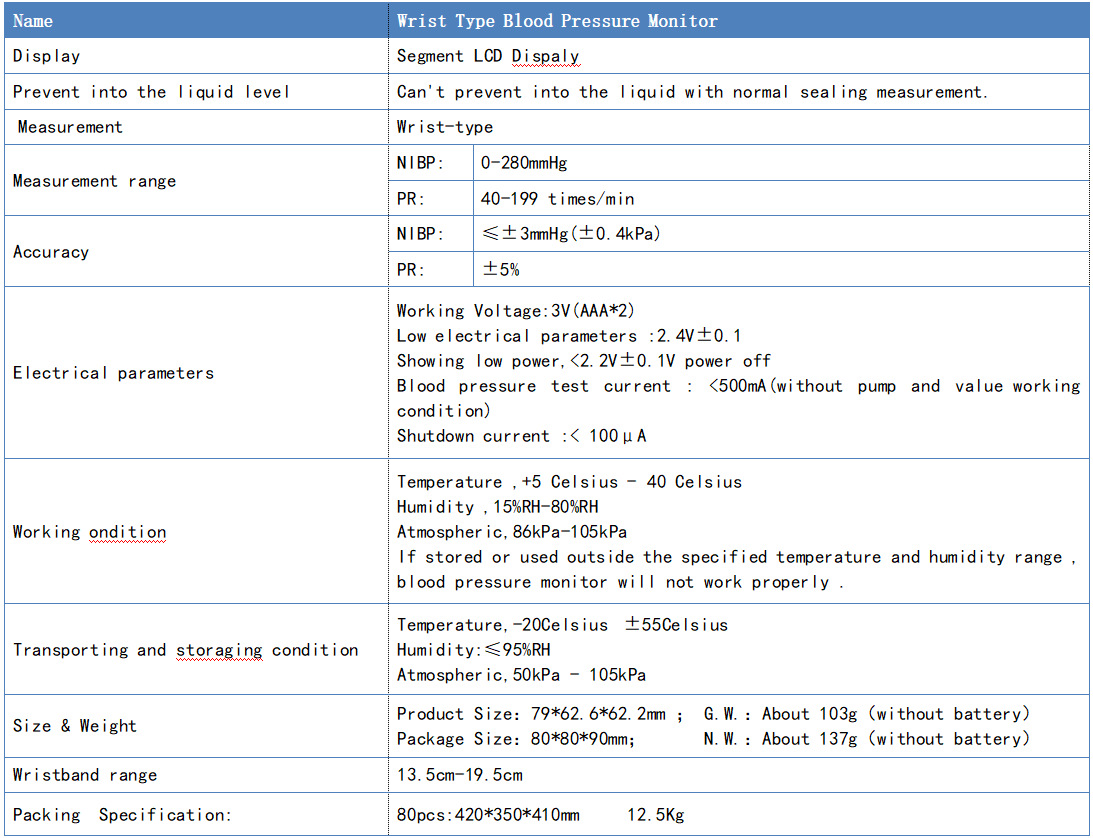Select the "±5%" PR accuracy cell
1093x838 pixels.
[x=500, y=270]
